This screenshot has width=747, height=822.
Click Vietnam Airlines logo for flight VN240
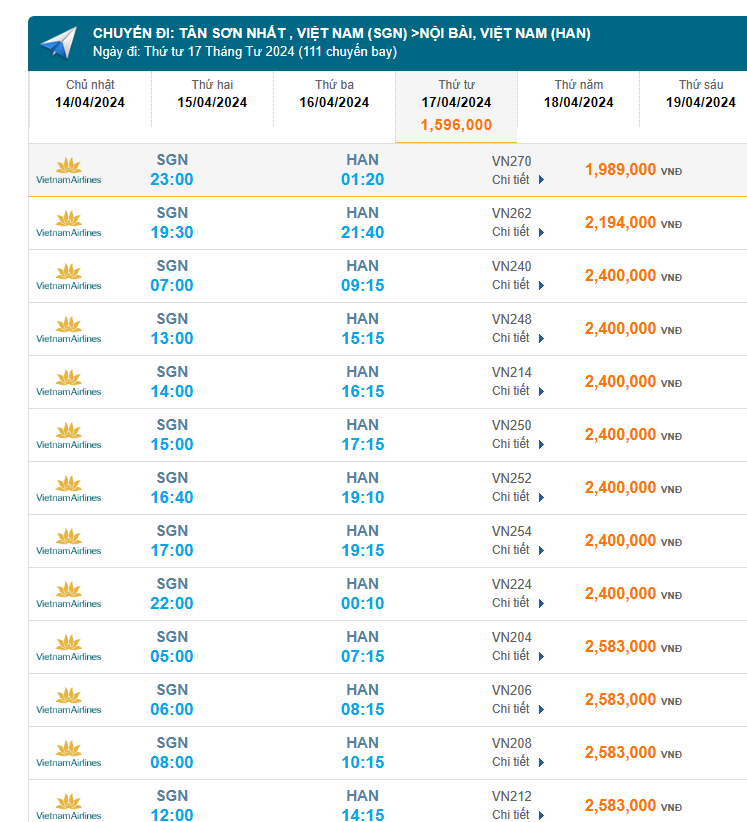[x=68, y=277]
